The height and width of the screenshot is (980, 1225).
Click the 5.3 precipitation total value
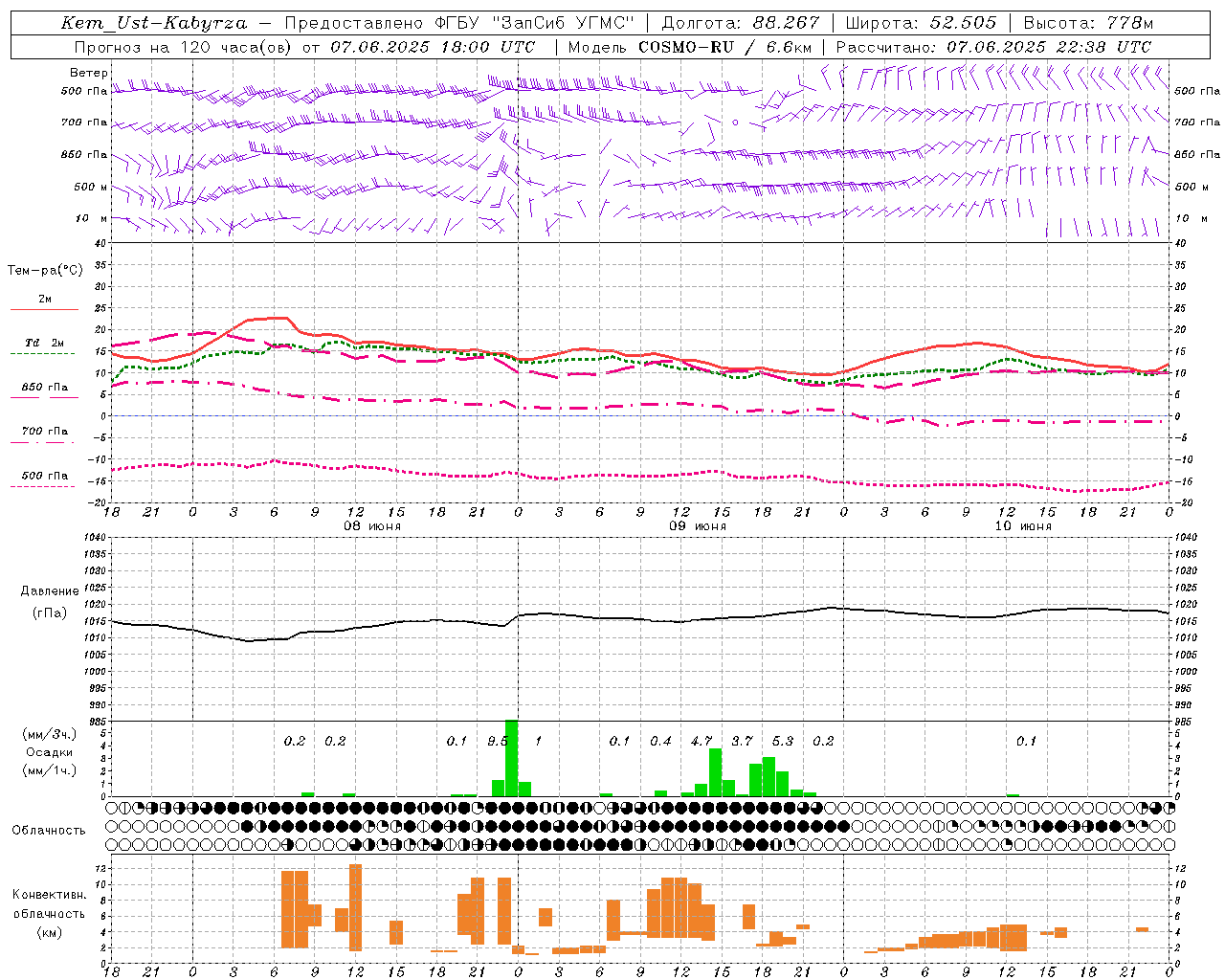(x=783, y=742)
